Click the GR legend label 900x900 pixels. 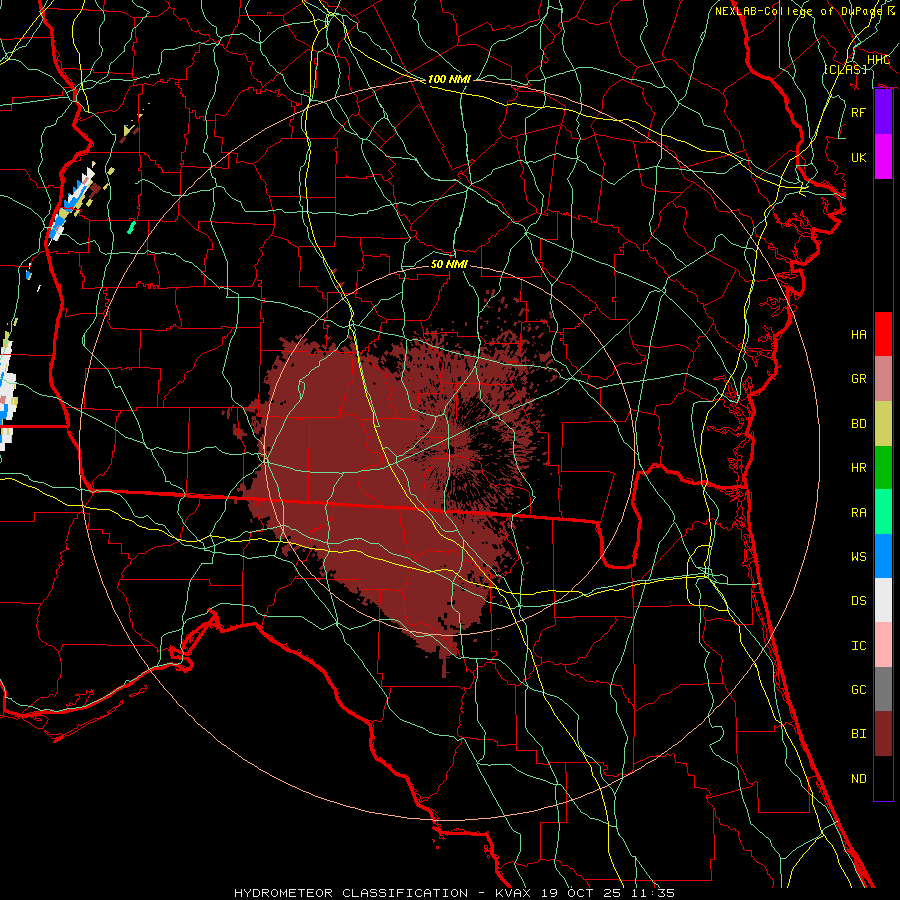(x=859, y=379)
